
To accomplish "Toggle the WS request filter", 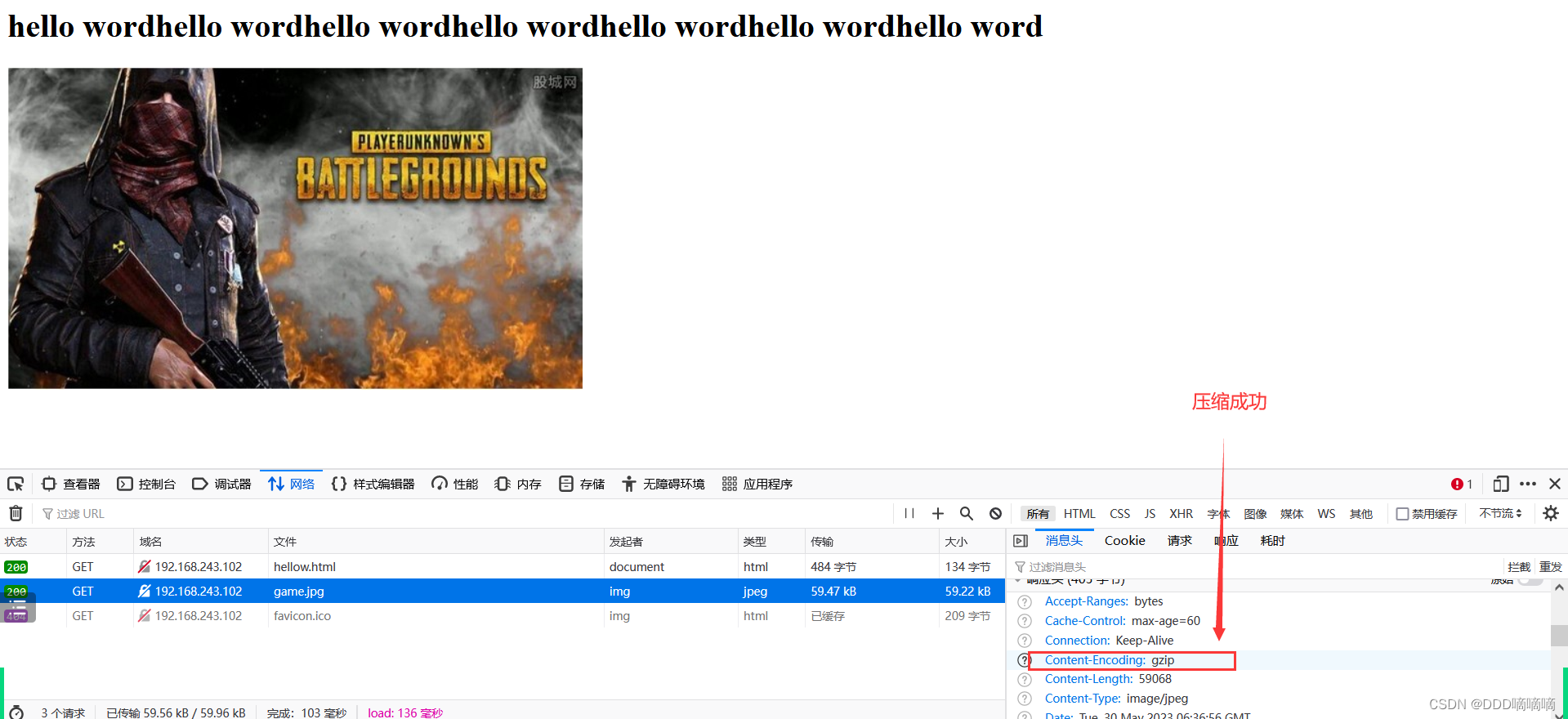I will click(x=1326, y=514).
